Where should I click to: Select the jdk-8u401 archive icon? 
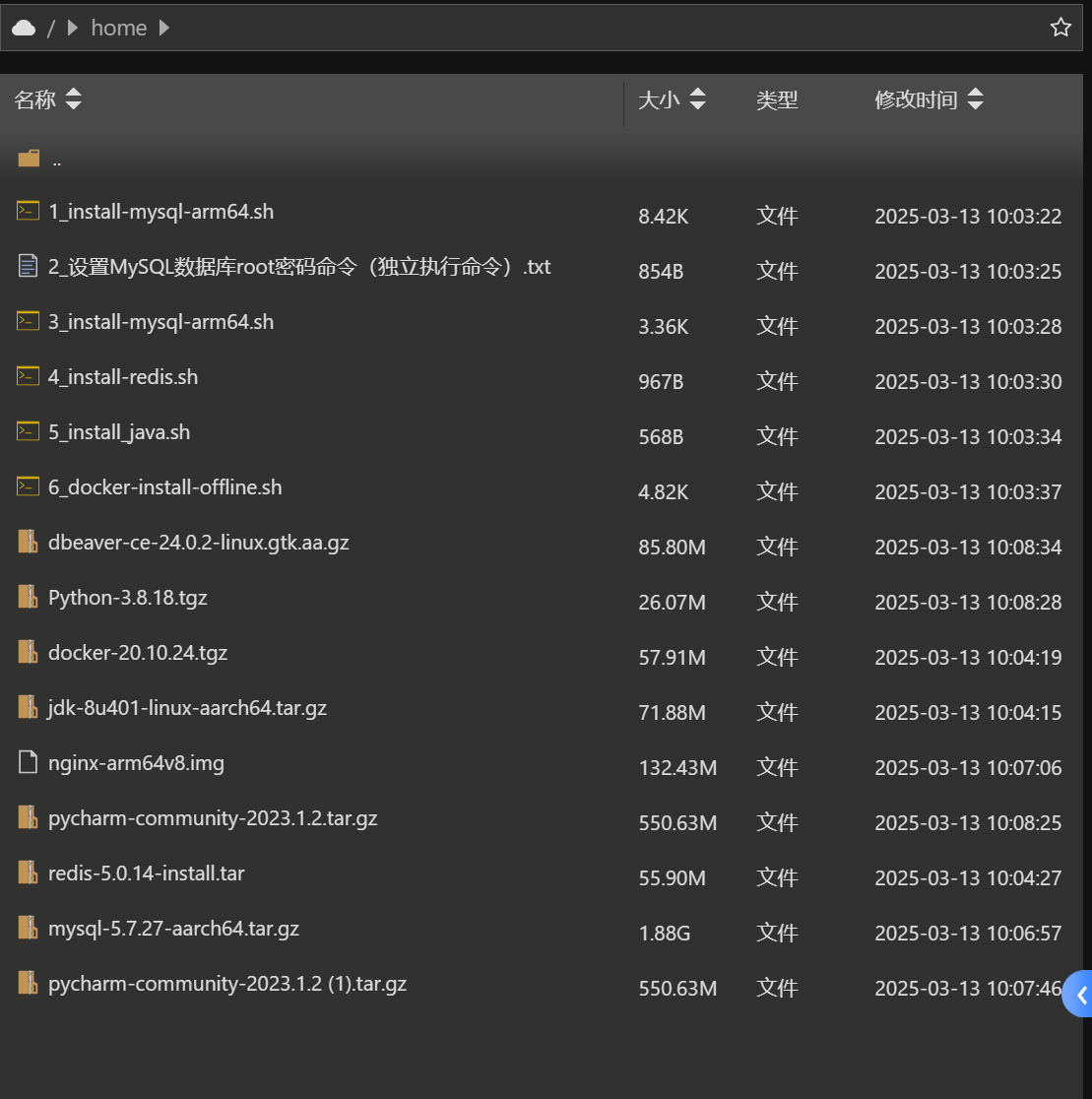point(28,706)
